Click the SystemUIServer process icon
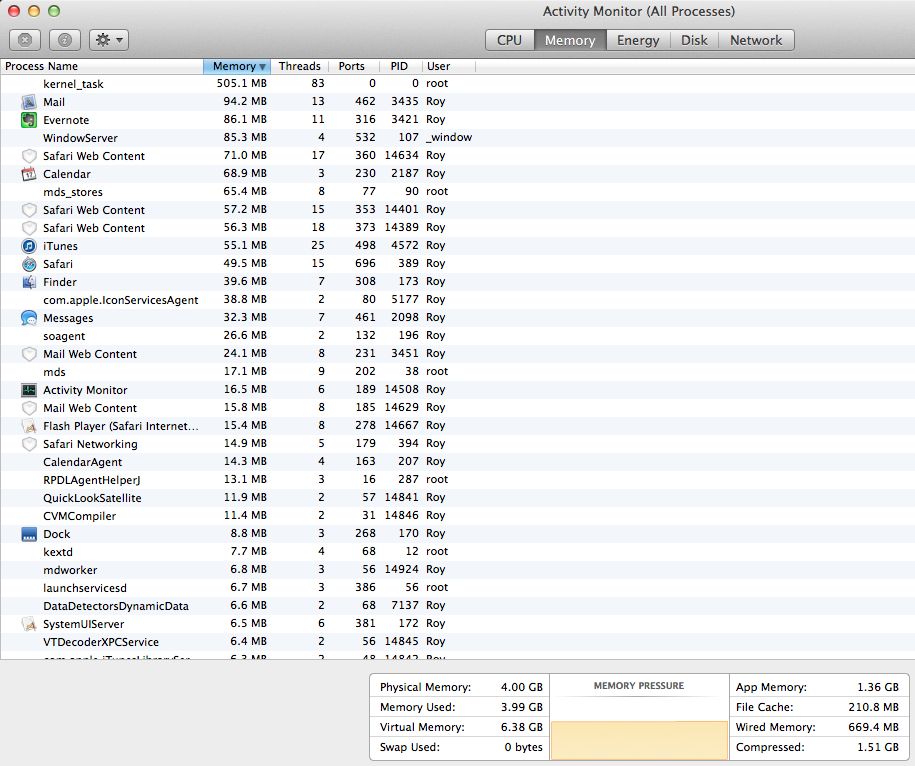 (29, 624)
